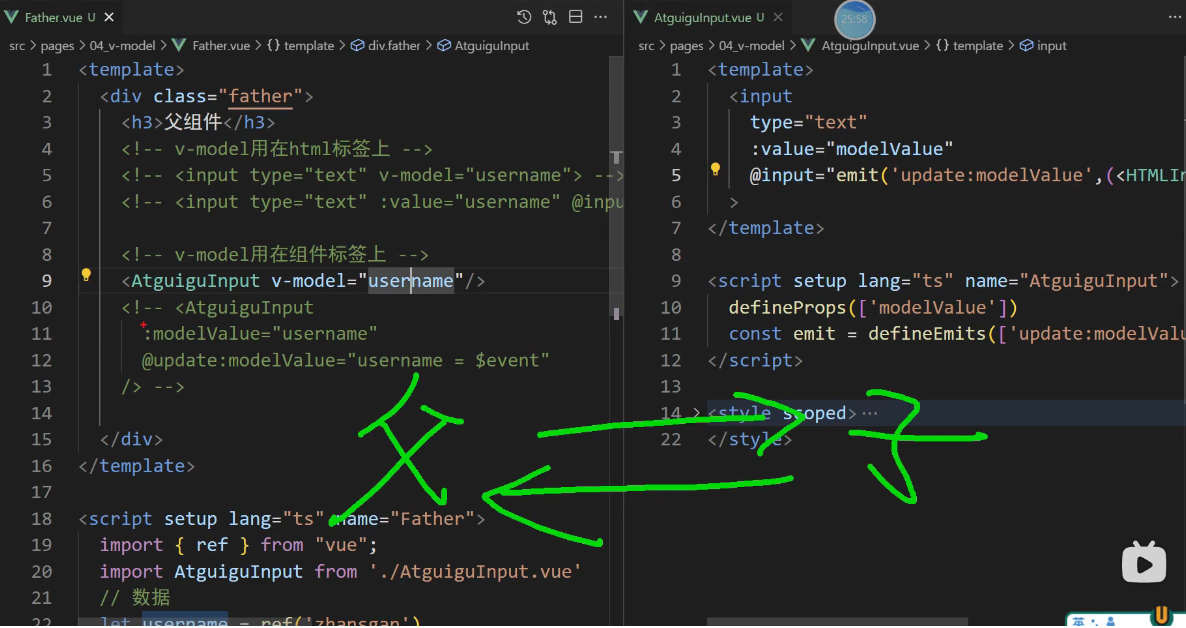Click the @input emit handler line
The image size is (1186, 628).
click(x=967, y=176)
